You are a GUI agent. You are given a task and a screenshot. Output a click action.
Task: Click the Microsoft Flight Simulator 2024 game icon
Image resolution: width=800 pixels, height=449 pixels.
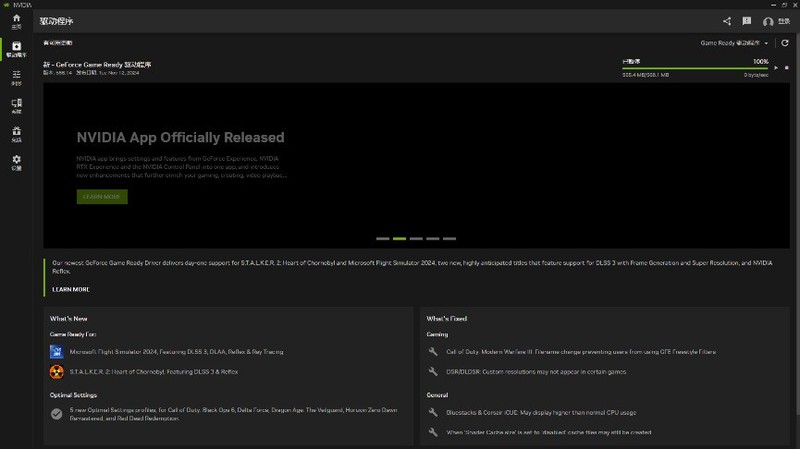57,352
